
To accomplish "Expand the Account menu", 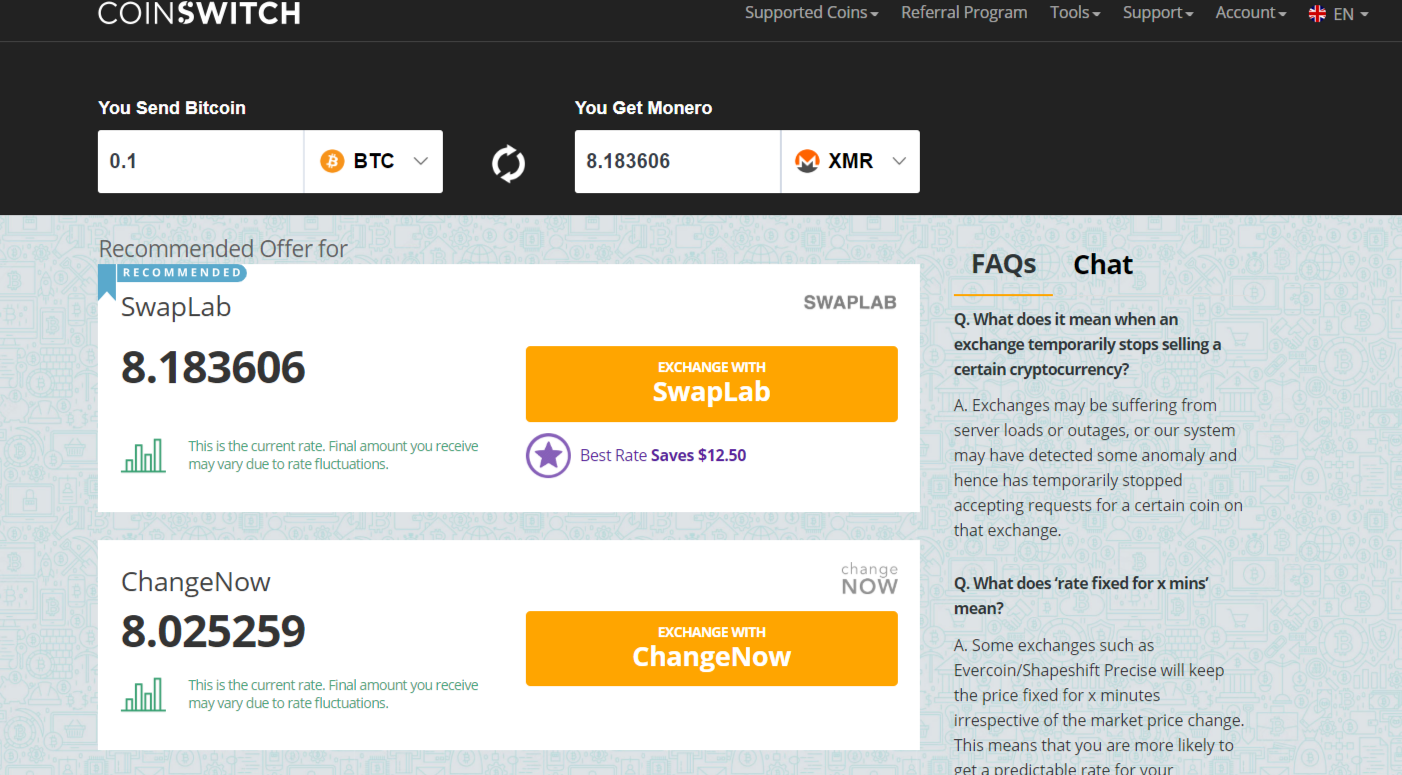I will (x=1251, y=13).
